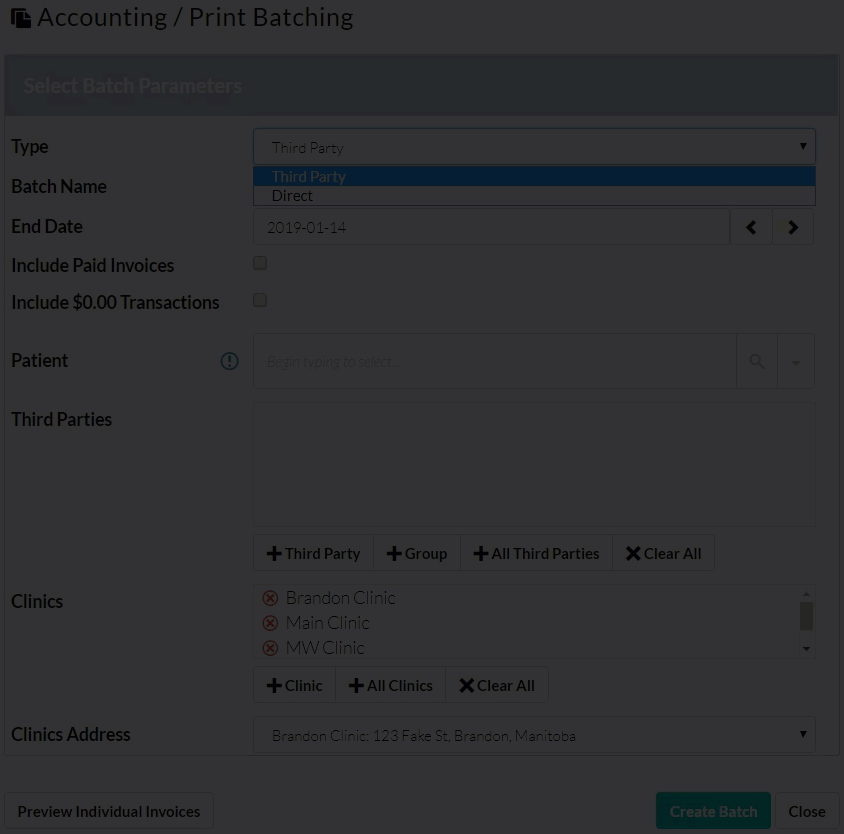Choose Direct option in Type list
Image resolution: width=844 pixels, height=834 pixels.
tap(534, 195)
